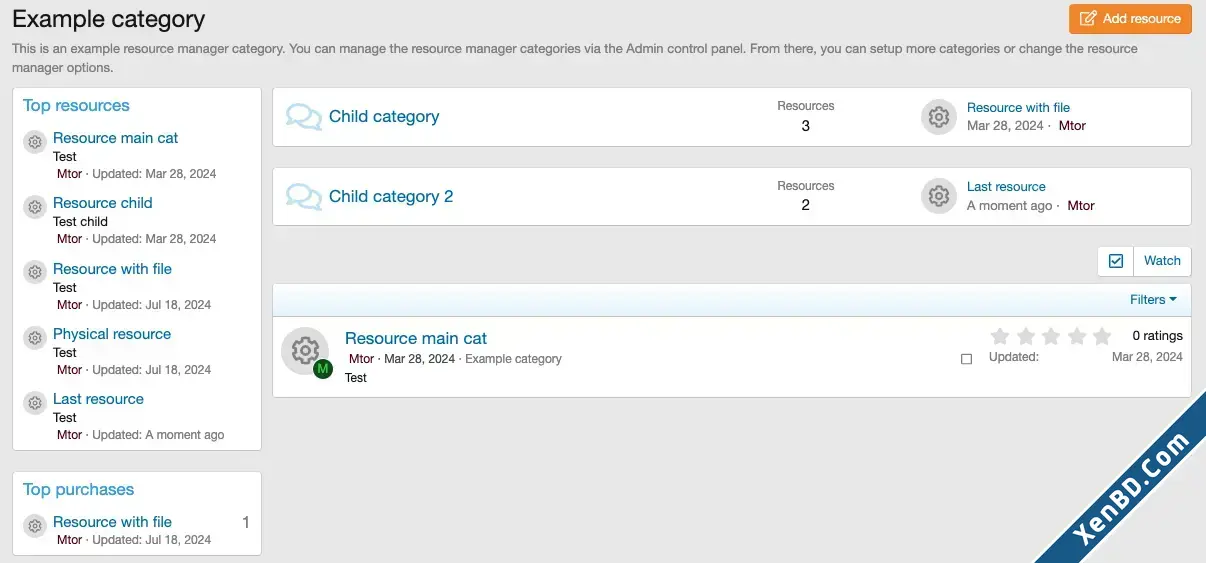This screenshot has width=1206, height=563.
Task: Open the Resource main cat title link
Action: coord(416,339)
